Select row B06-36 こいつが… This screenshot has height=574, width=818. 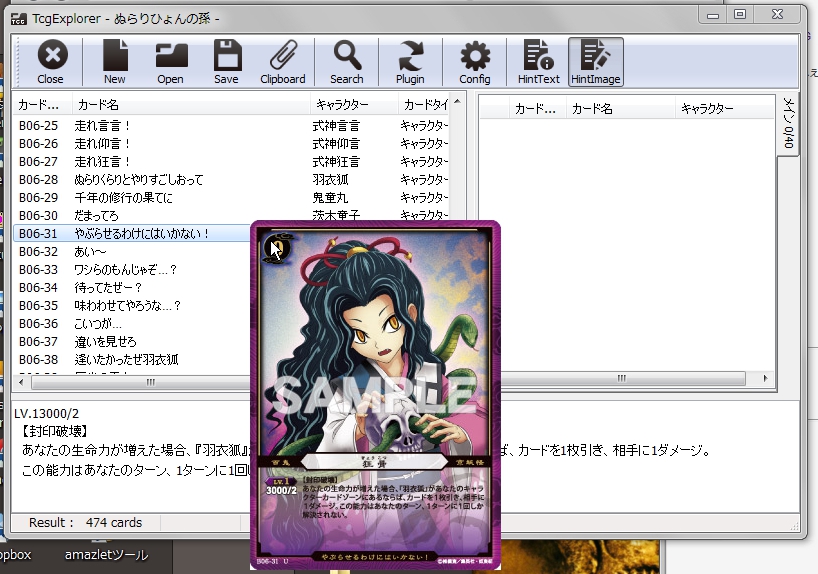(x=131, y=324)
